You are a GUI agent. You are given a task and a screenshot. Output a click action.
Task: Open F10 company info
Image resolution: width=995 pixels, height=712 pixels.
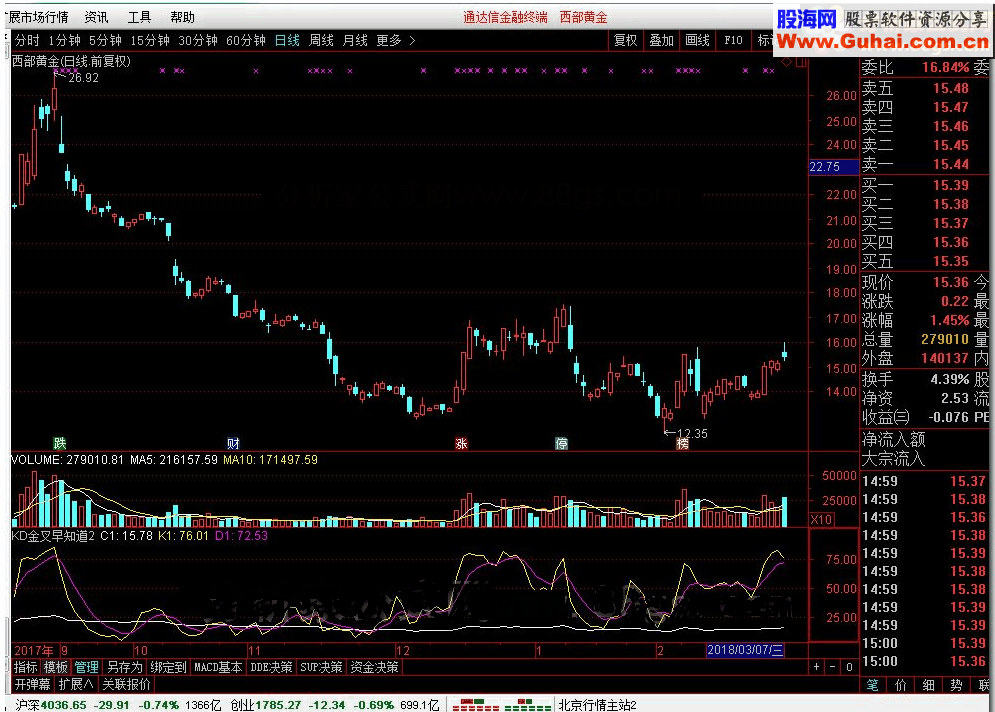(x=733, y=41)
